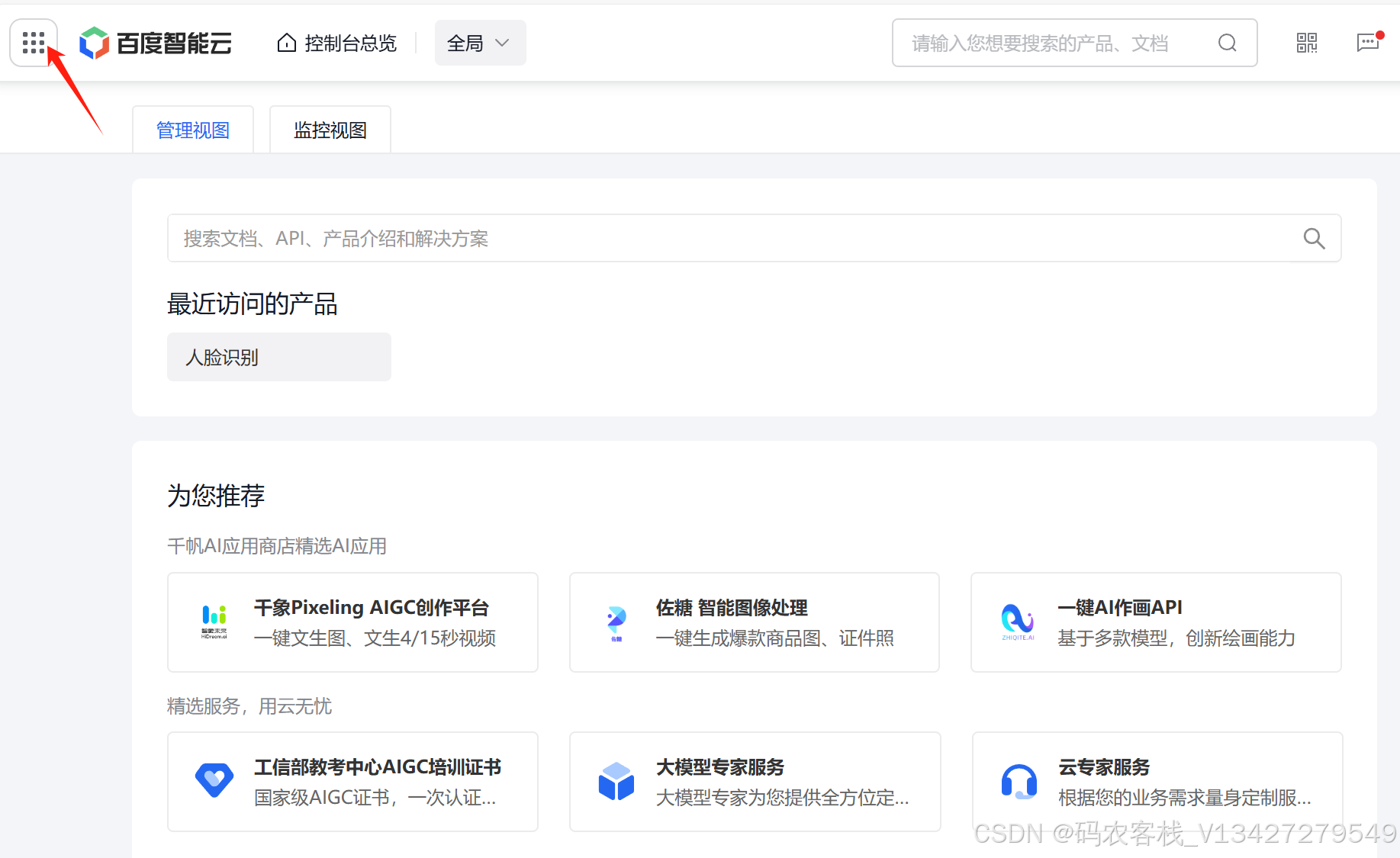Click the 千象Pixeling card icon
The height and width of the screenshot is (858, 1400).
214,622
